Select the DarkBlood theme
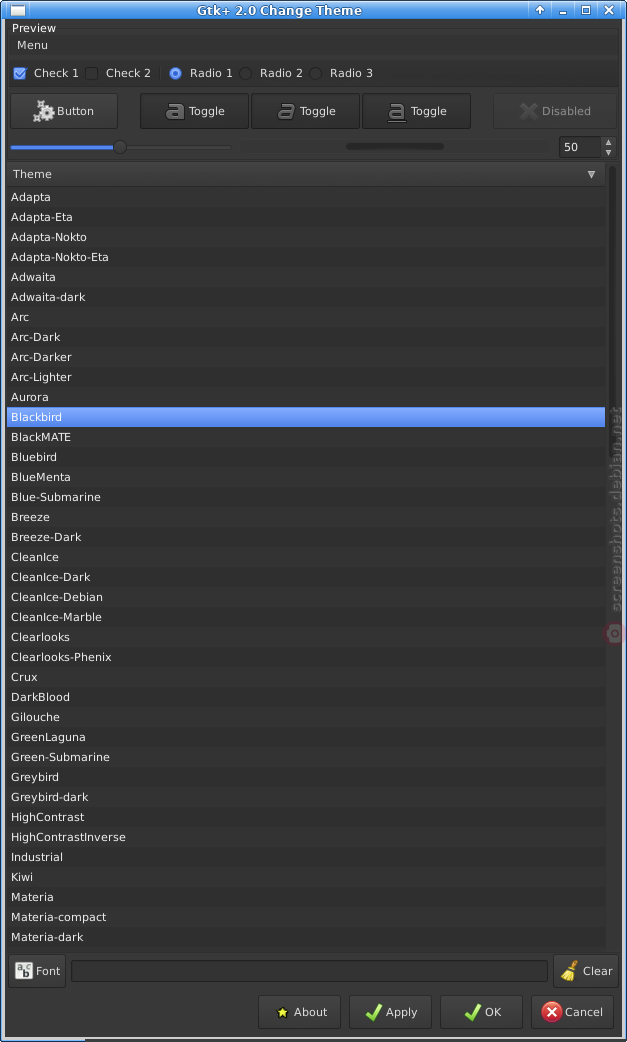The width and height of the screenshot is (627, 1042). pos(306,697)
